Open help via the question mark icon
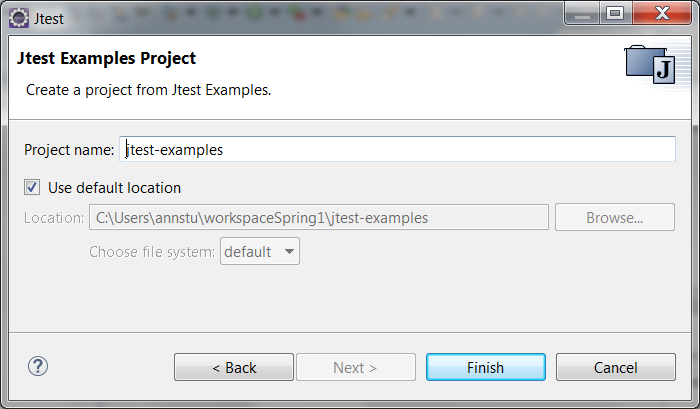Screen dimensions: 700x409 tap(38, 367)
